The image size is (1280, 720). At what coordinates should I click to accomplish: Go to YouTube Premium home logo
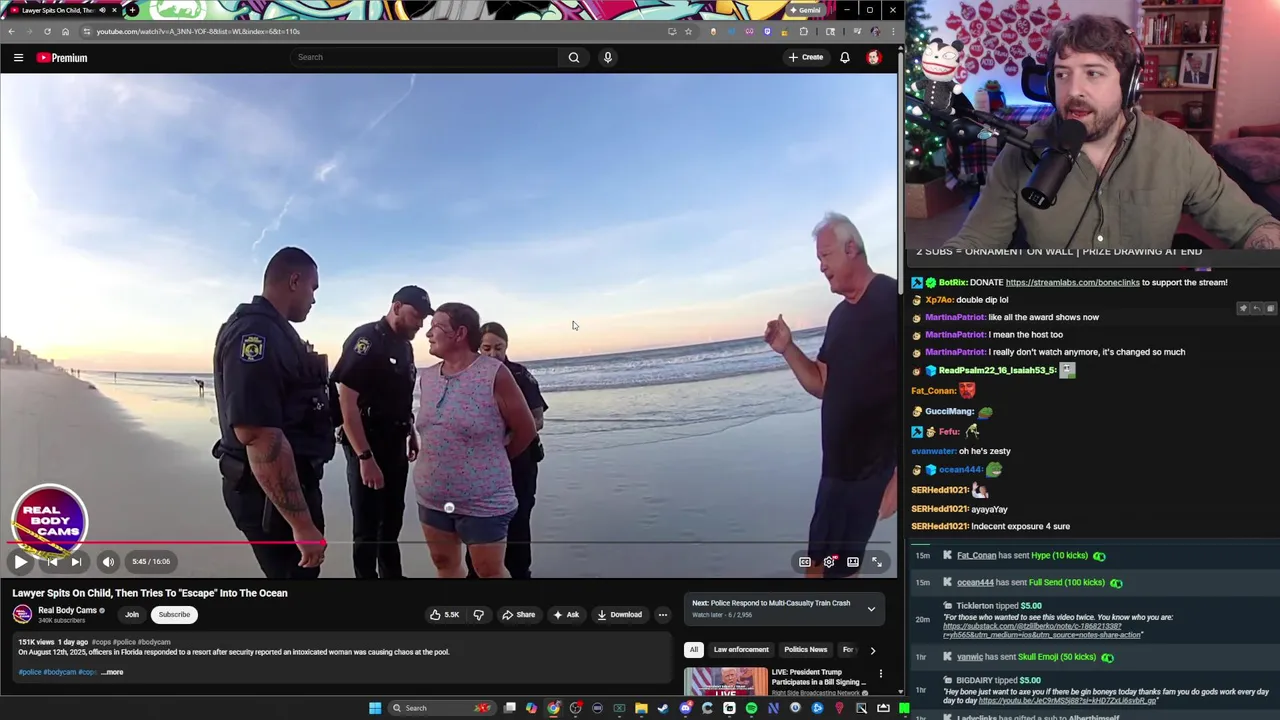(x=62, y=58)
